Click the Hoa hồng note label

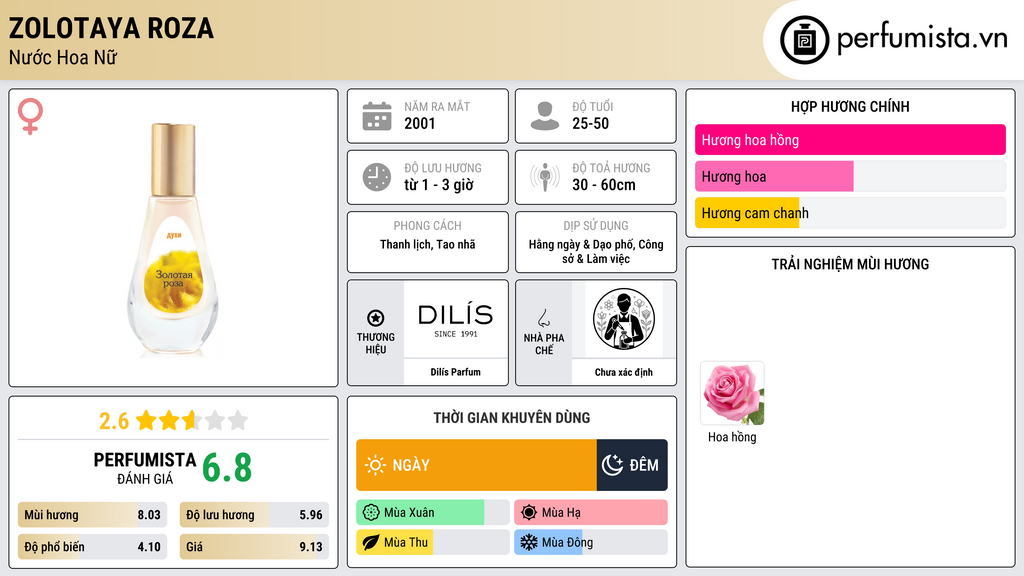[732, 437]
